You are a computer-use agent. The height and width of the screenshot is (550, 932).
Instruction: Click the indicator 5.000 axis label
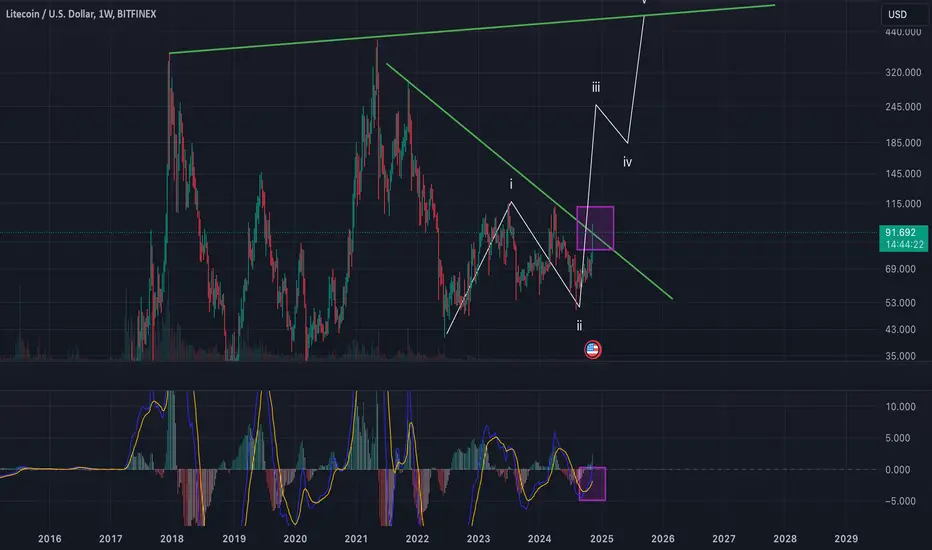click(x=898, y=438)
